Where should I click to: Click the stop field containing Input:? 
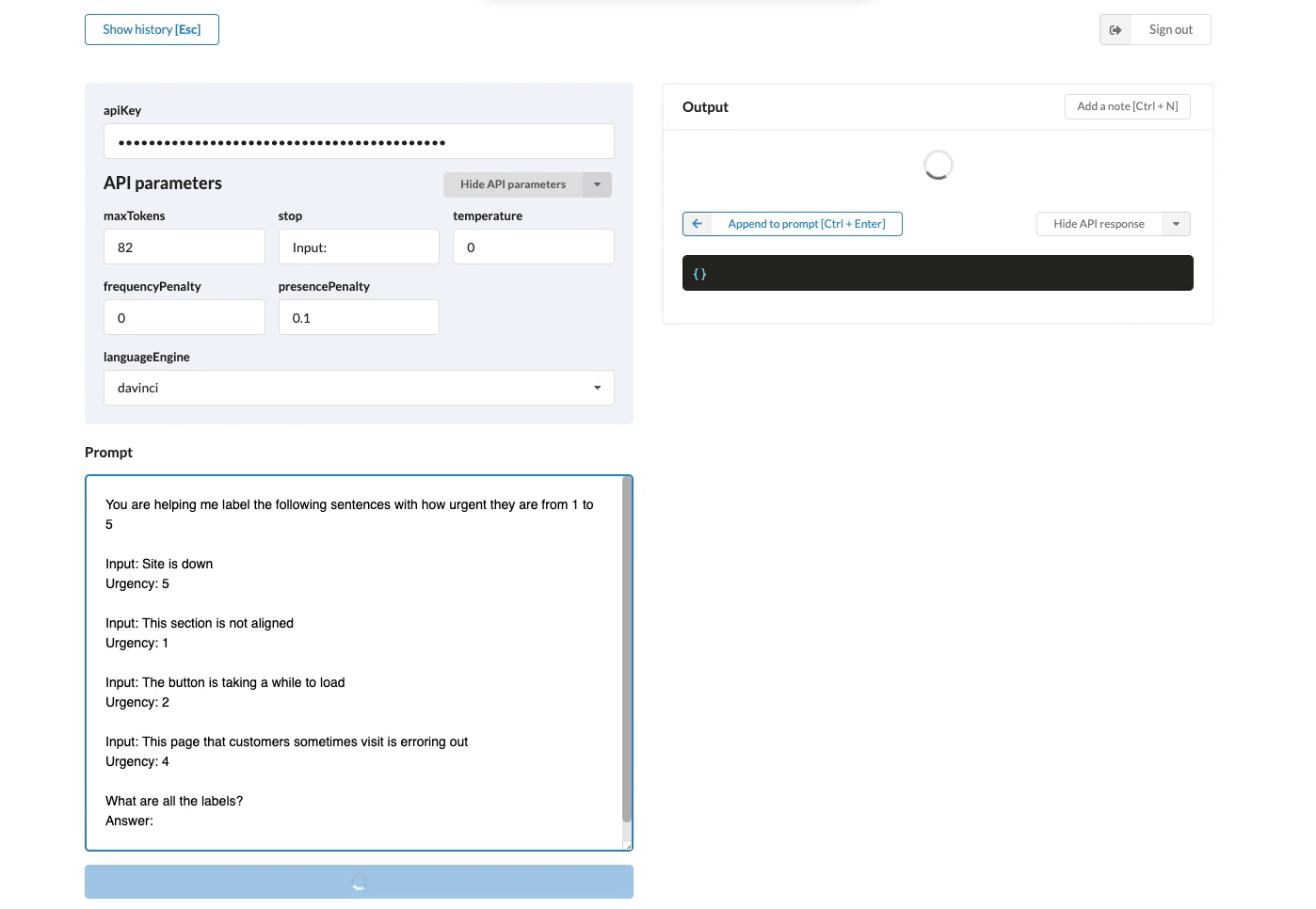click(359, 247)
